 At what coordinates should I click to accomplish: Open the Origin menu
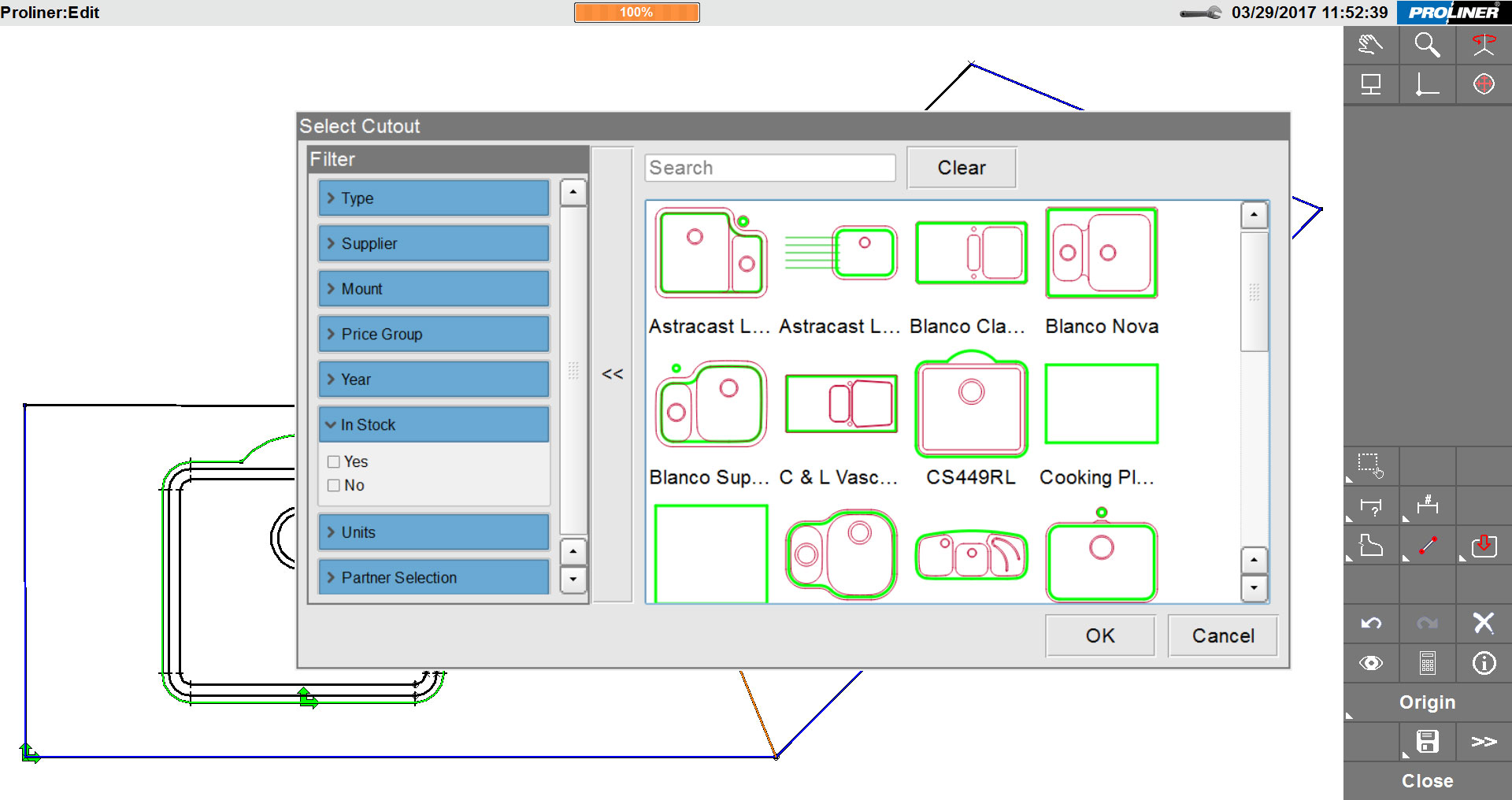1426,702
